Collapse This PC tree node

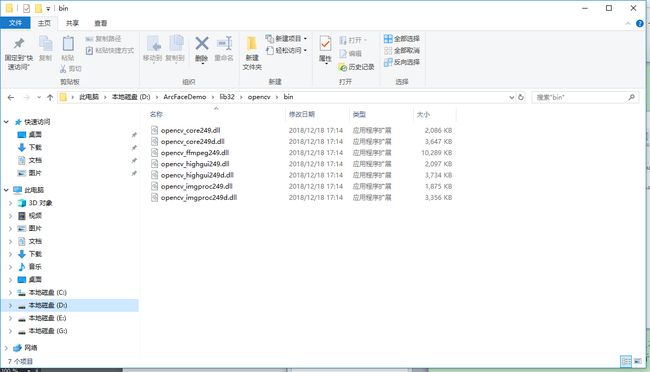[6, 190]
